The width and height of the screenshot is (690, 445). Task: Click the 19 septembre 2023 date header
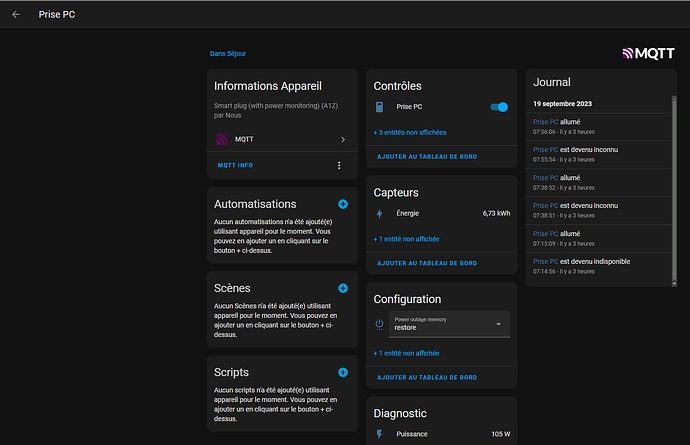click(562, 104)
